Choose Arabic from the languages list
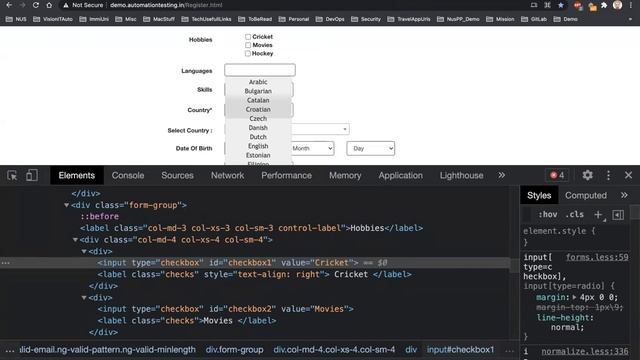 pos(258,82)
